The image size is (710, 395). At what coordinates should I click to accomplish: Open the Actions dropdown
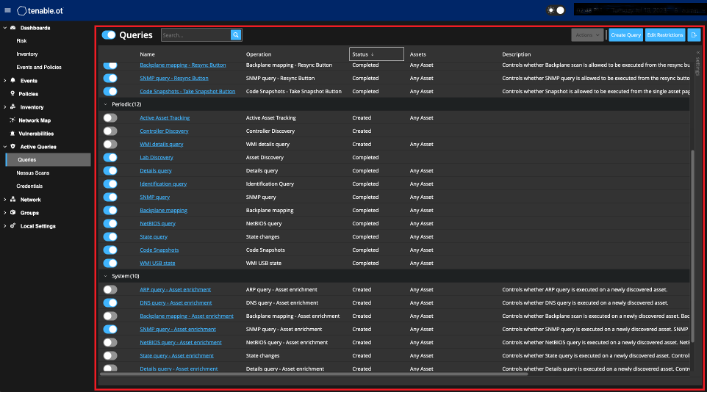coord(587,35)
